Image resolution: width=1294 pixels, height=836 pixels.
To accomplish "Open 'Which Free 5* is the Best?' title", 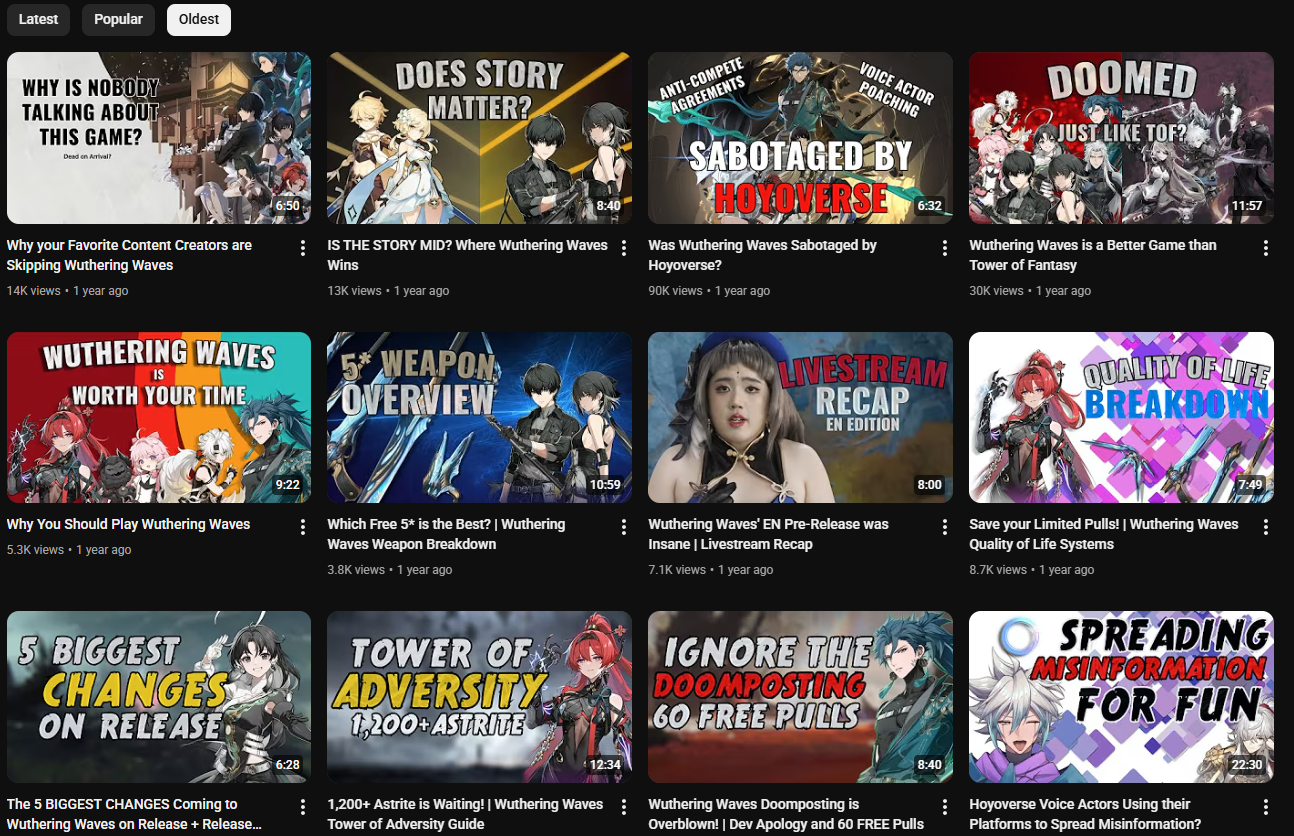I will tap(446, 534).
